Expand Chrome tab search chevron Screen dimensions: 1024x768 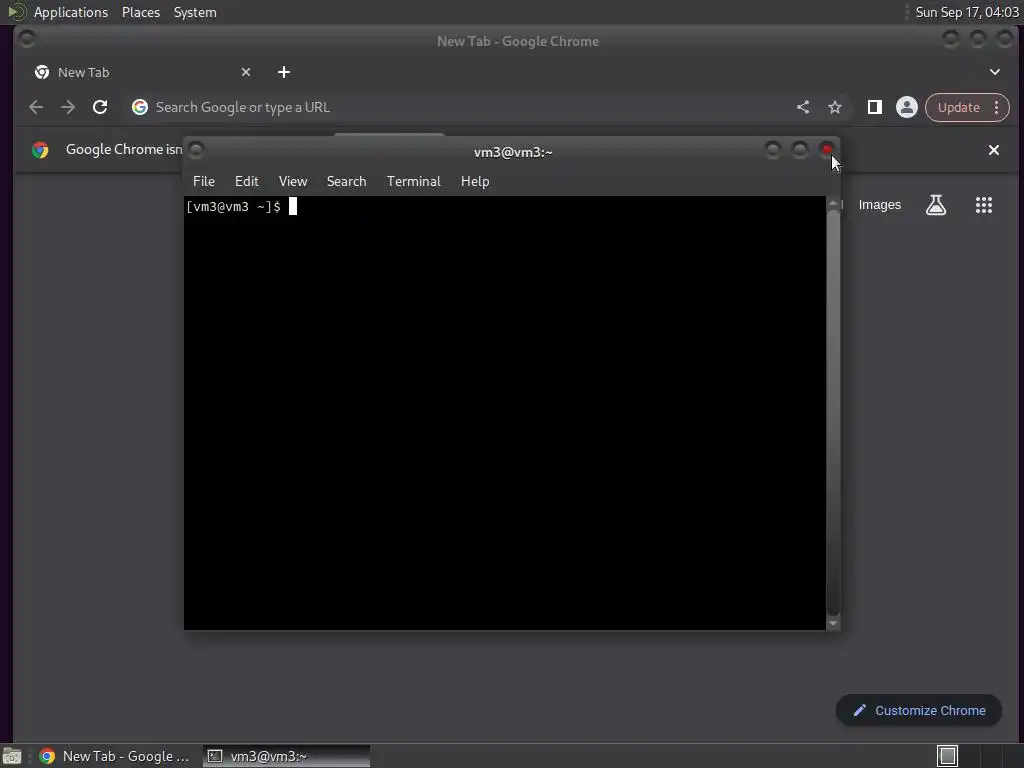tap(995, 72)
